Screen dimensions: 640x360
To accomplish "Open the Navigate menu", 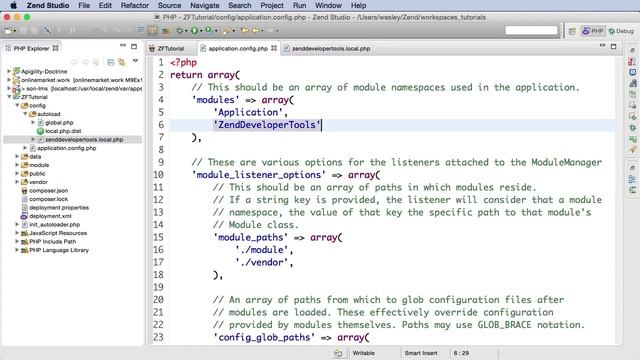I will click(x=204, y=5).
